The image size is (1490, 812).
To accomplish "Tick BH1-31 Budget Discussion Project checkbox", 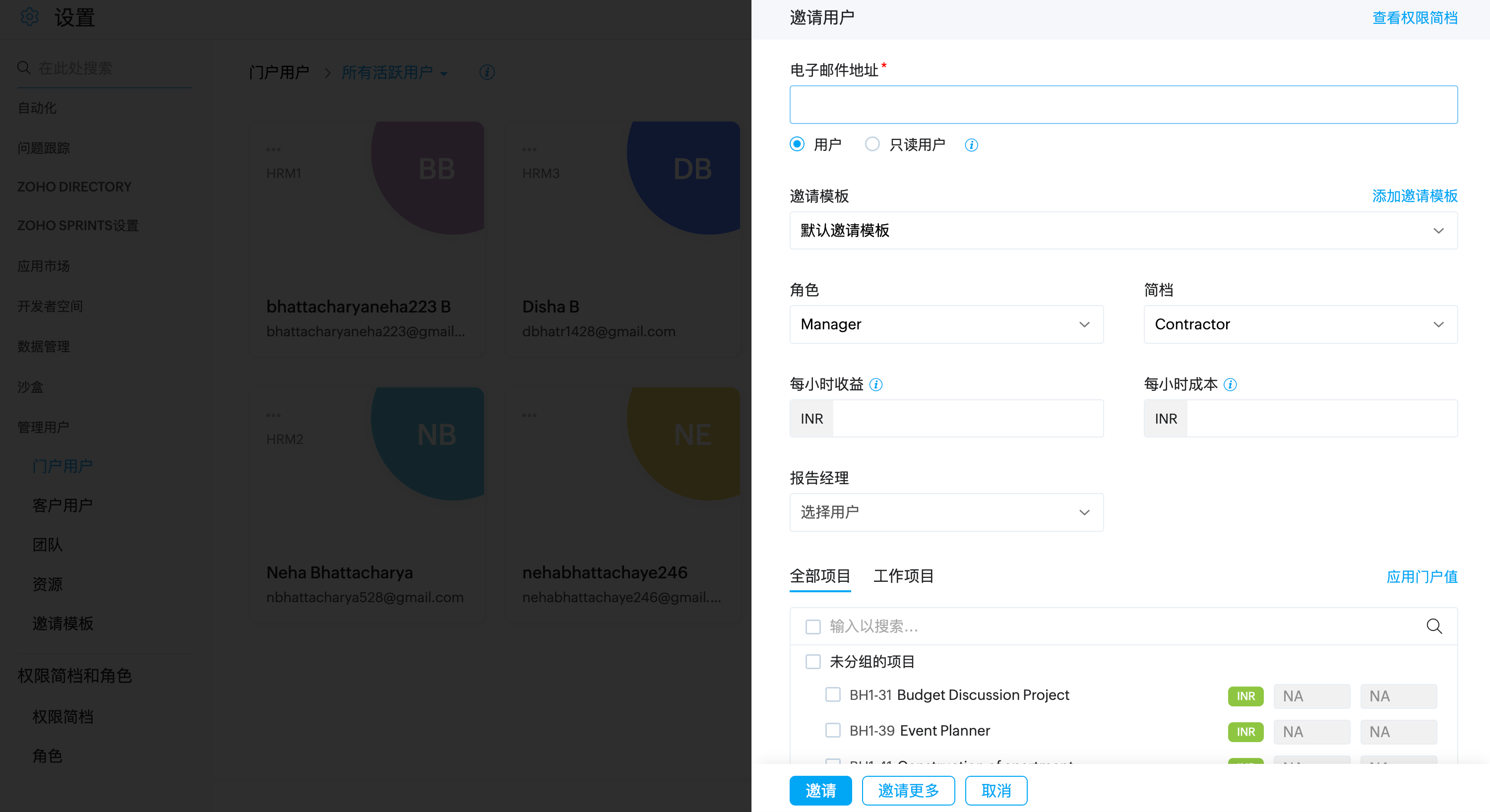I will [833, 694].
